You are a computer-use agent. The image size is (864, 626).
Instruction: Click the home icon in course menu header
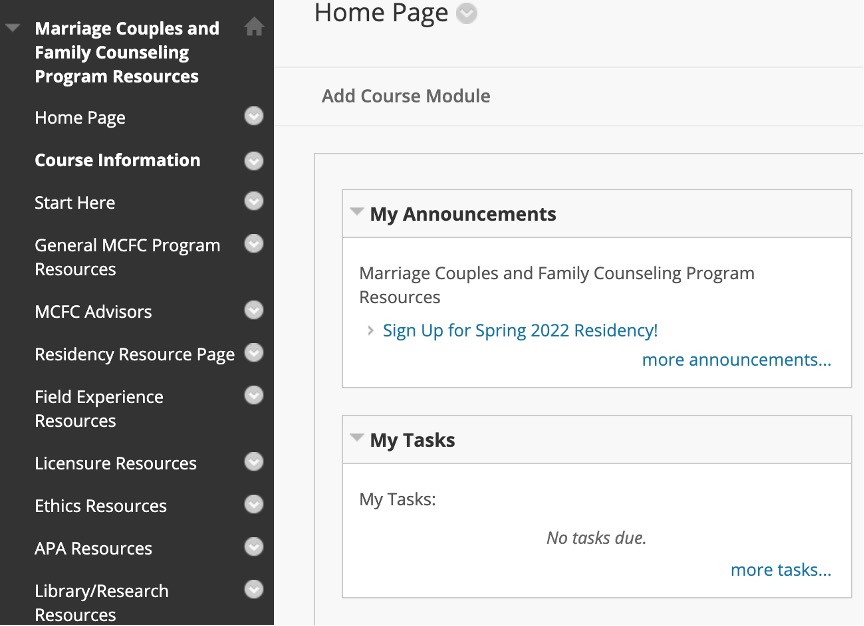(x=254, y=28)
